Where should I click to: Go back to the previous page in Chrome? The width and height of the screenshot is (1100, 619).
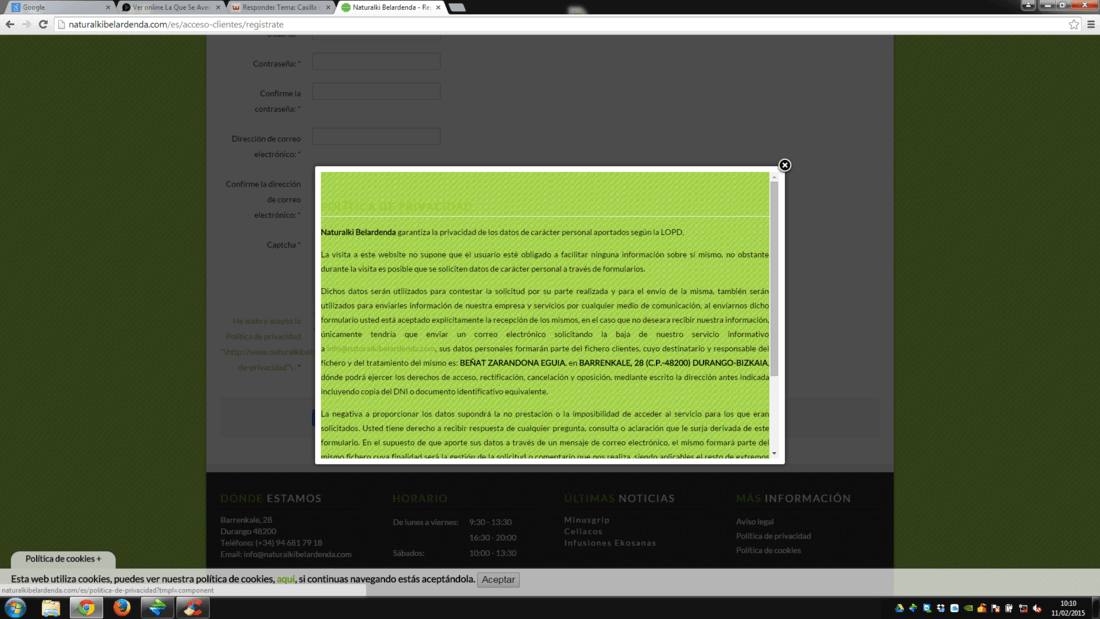[x=10, y=24]
